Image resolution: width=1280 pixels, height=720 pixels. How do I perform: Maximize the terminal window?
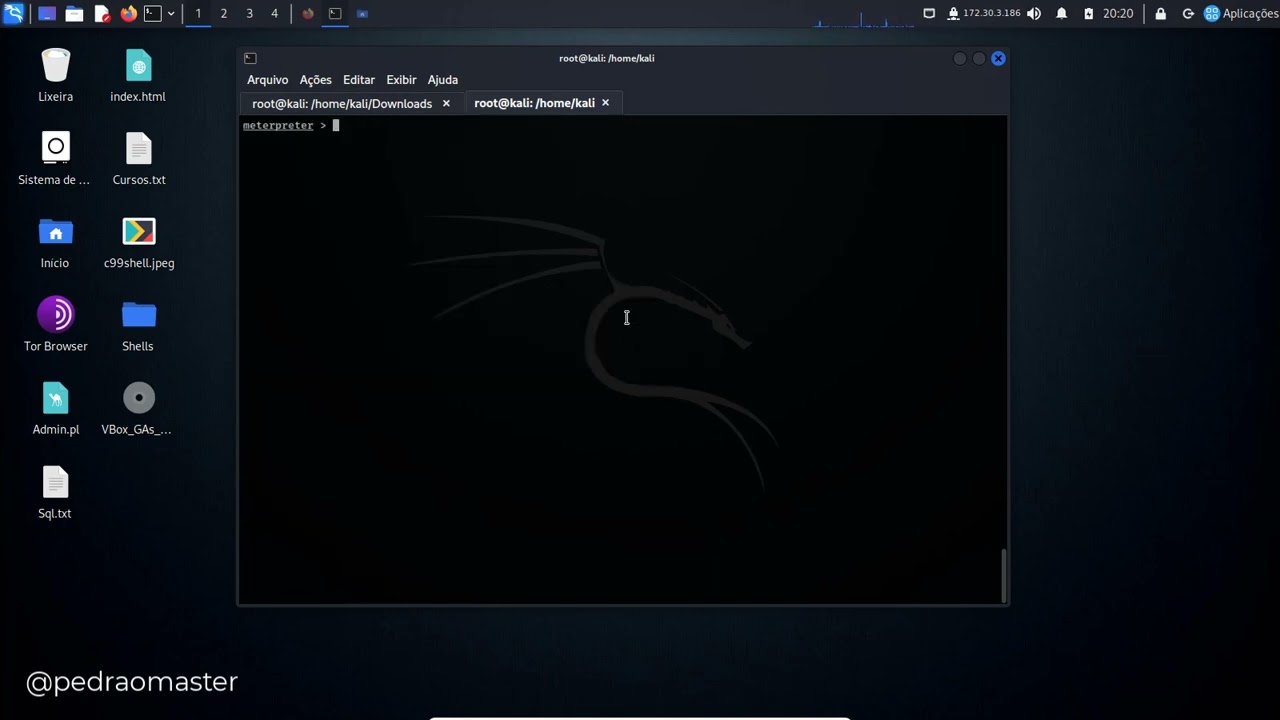tap(979, 58)
